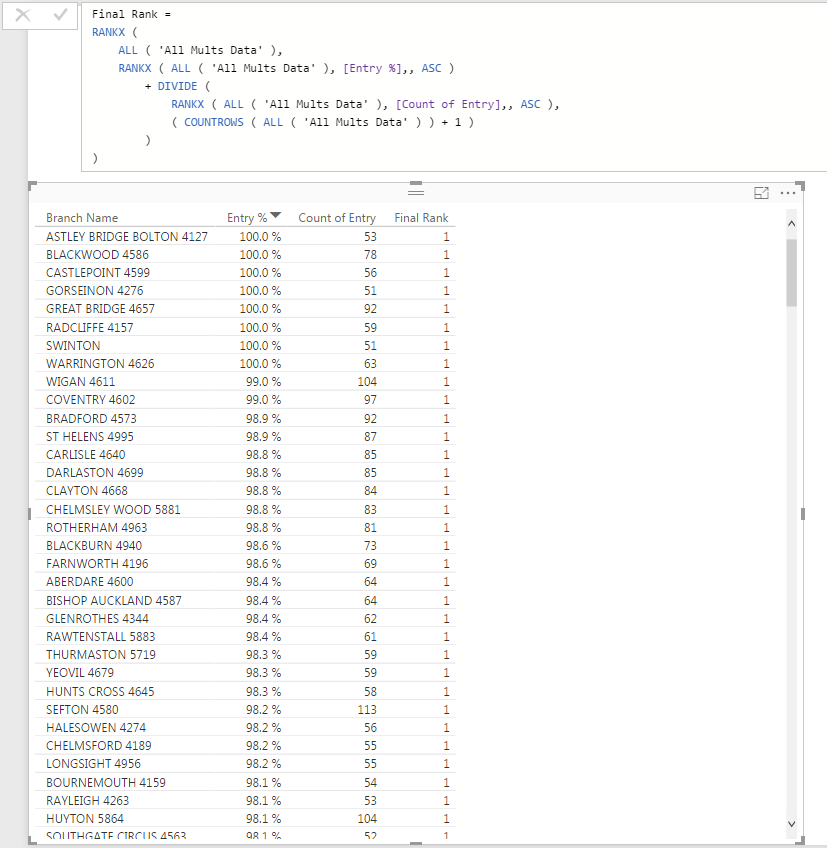Select the BLACKWOOD 4586 row
The width and height of the screenshot is (827, 848).
click(245, 254)
